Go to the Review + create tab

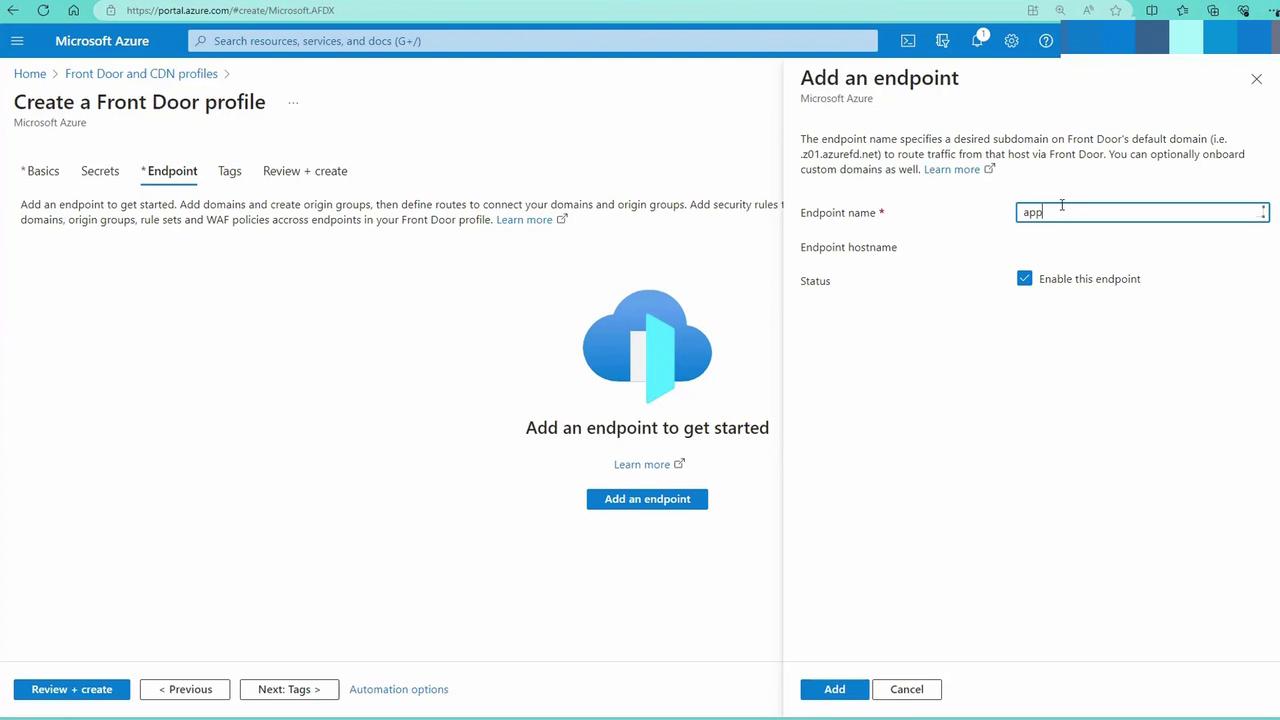coord(305,171)
